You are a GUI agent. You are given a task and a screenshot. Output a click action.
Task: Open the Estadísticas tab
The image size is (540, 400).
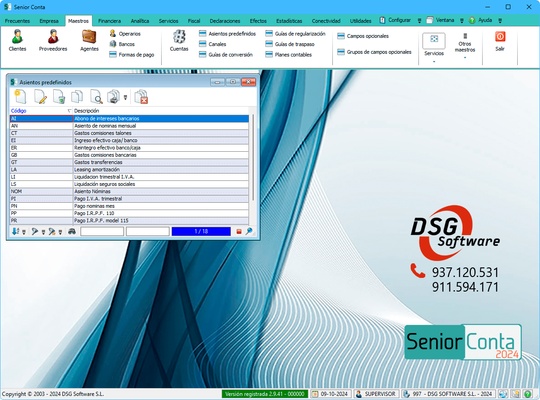click(289, 21)
